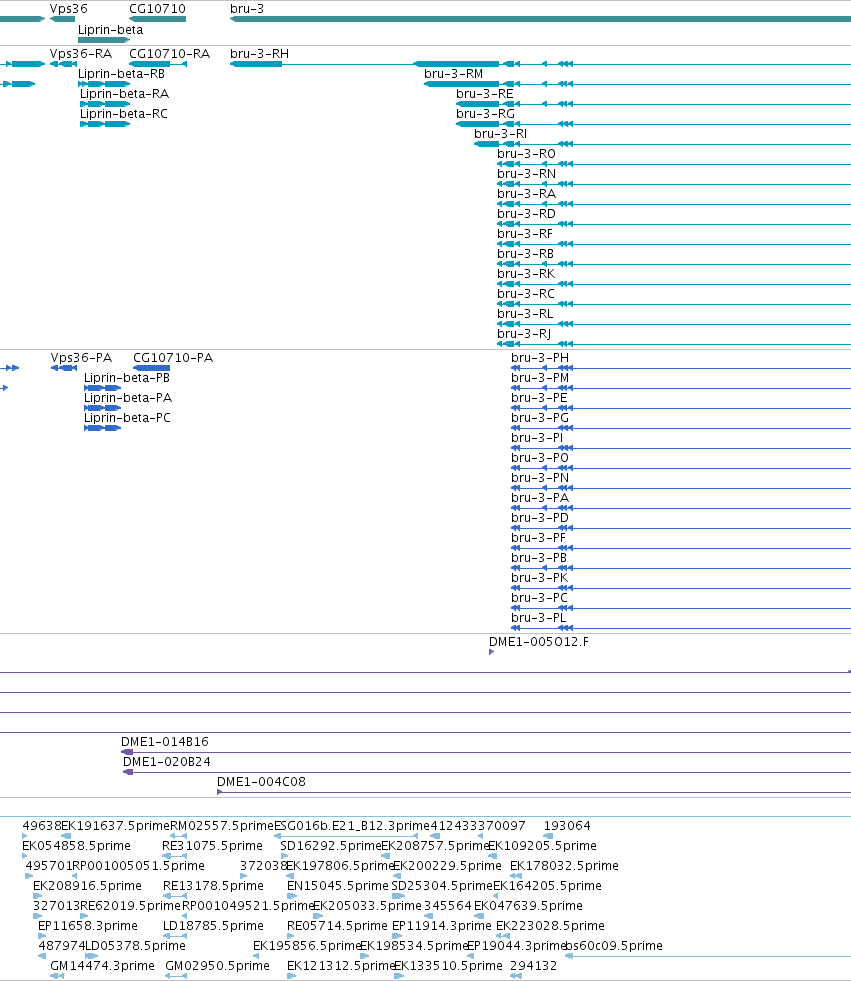Click the EK178032.5prime EST label
The height and width of the screenshot is (981, 851).
[564, 866]
